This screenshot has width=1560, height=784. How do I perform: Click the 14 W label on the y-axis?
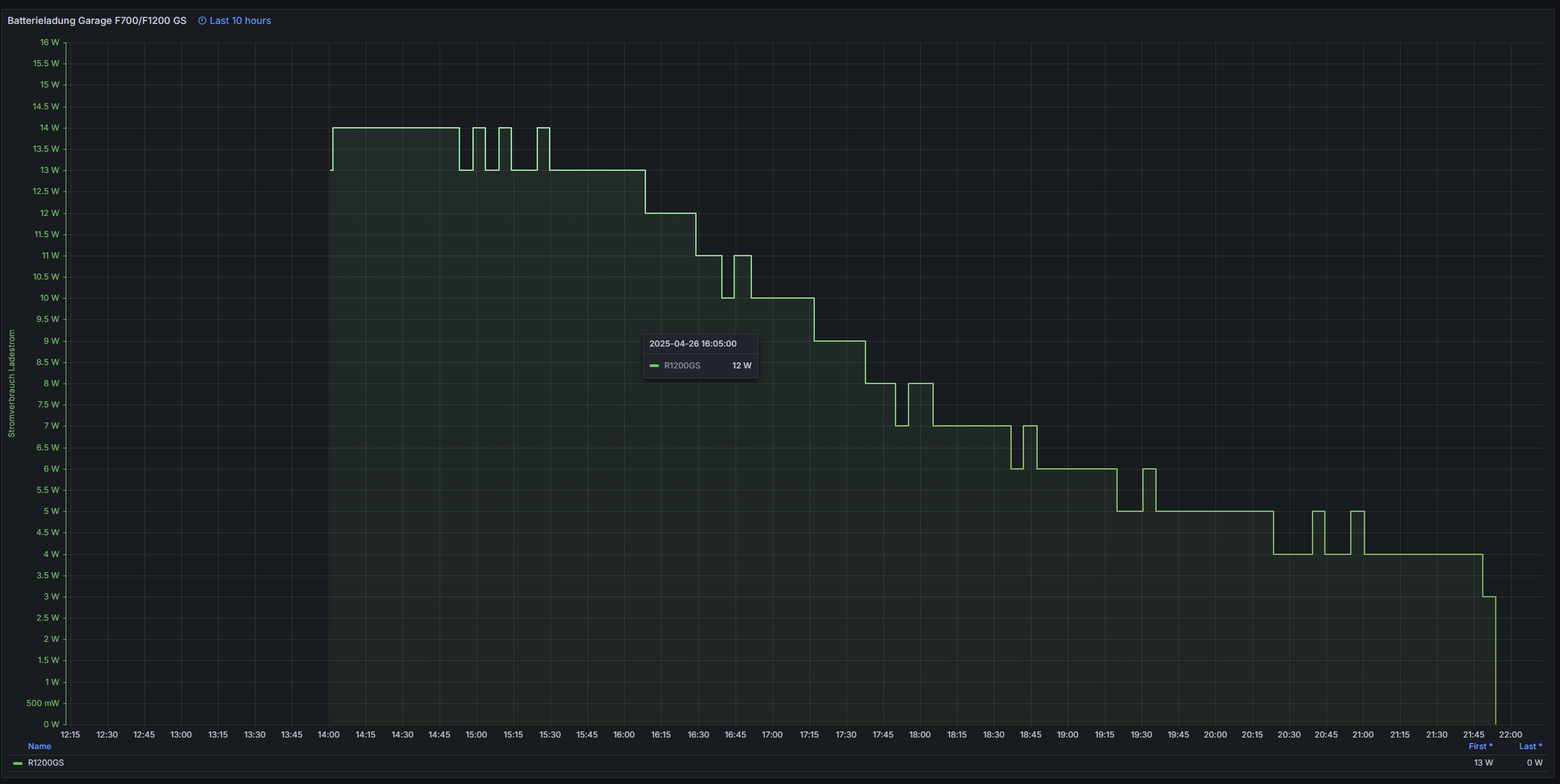pos(49,128)
